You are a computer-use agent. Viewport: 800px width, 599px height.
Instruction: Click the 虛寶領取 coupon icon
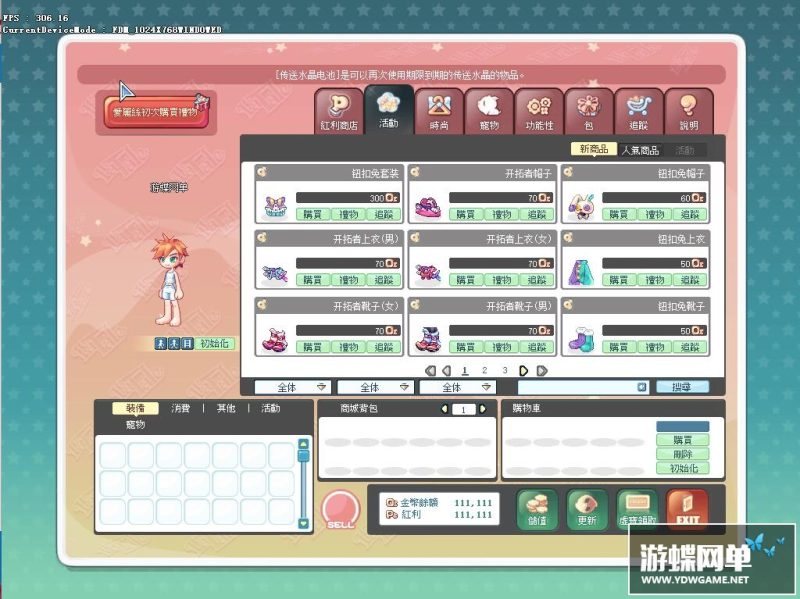(637, 510)
